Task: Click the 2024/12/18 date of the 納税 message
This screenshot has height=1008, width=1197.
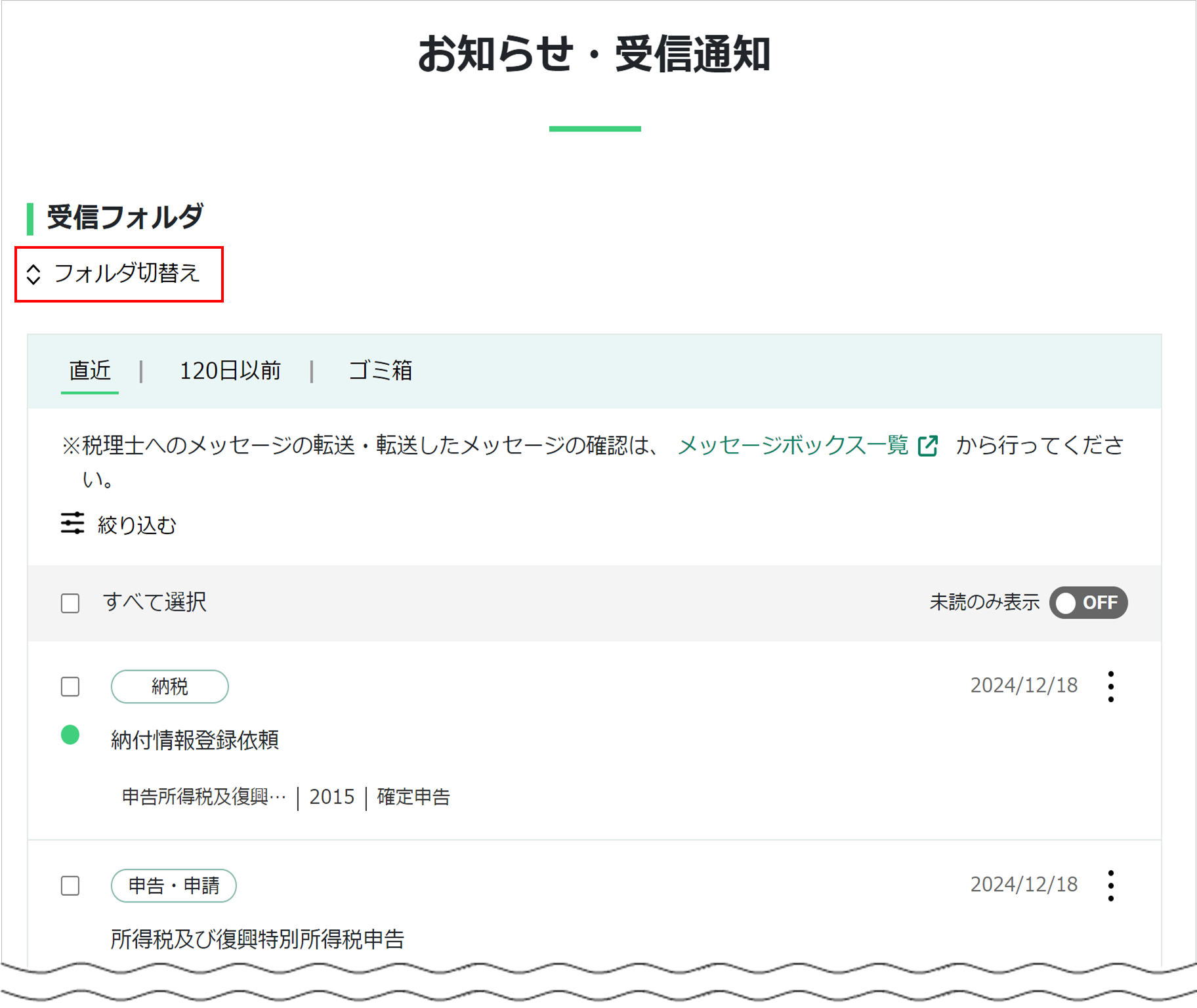Action: [1024, 686]
